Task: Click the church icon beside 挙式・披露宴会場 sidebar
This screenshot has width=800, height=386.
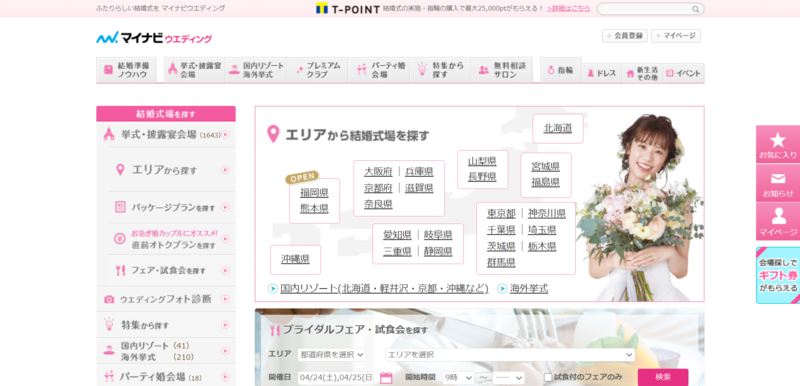Action: 109,134
